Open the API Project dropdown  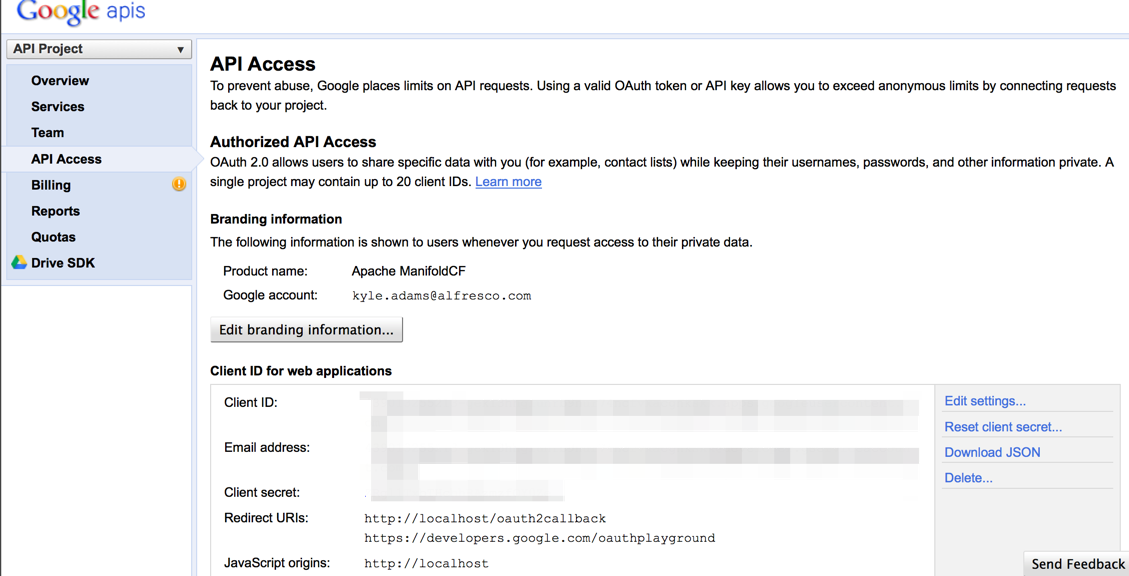point(99,49)
